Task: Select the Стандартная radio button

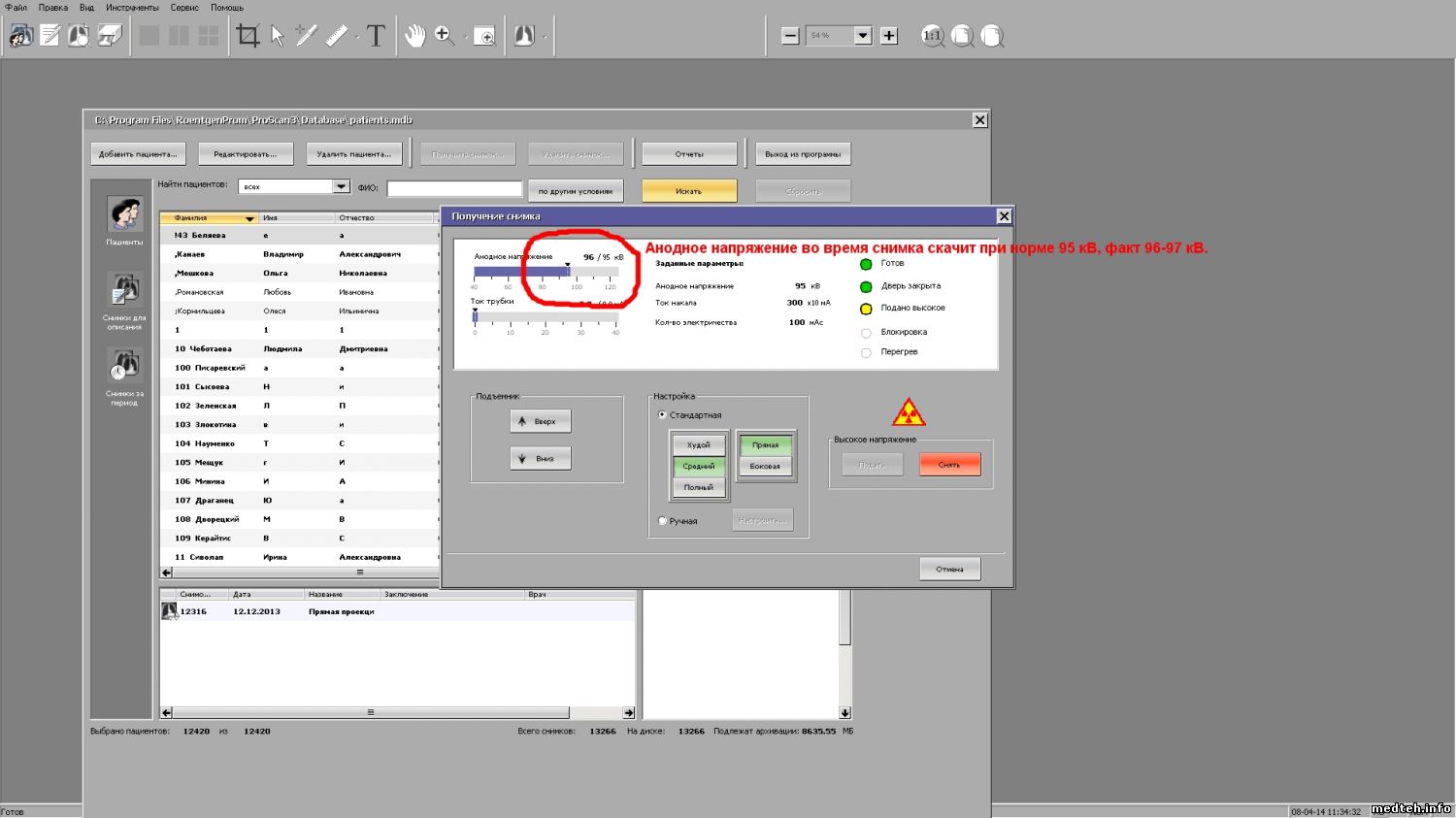Action: coord(663,415)
